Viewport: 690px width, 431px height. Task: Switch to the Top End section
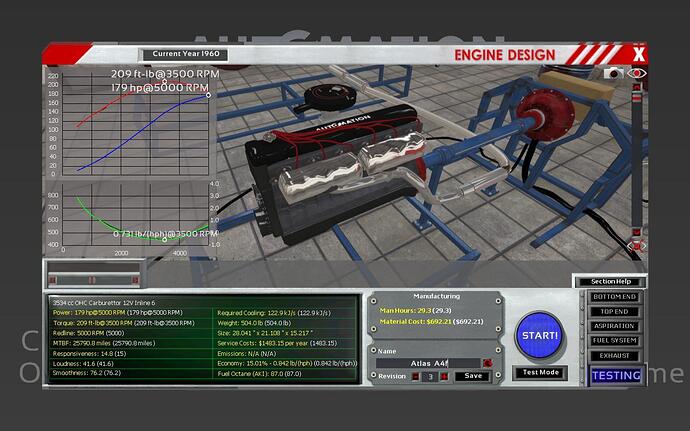[x=614, y=311]
